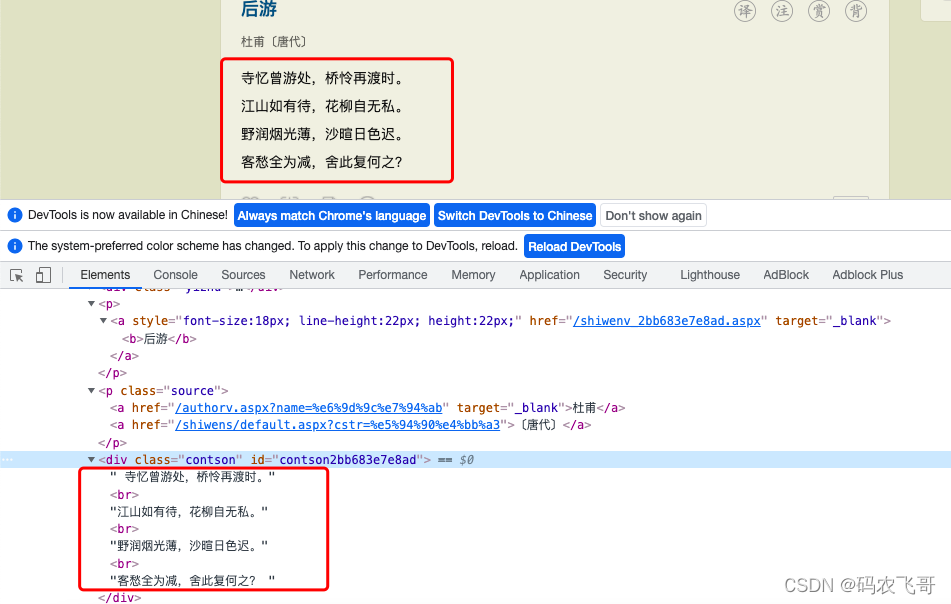Select the third <br> DOM line
The width and height of the screenshot is (951, 604).
[x=124, y=564]
